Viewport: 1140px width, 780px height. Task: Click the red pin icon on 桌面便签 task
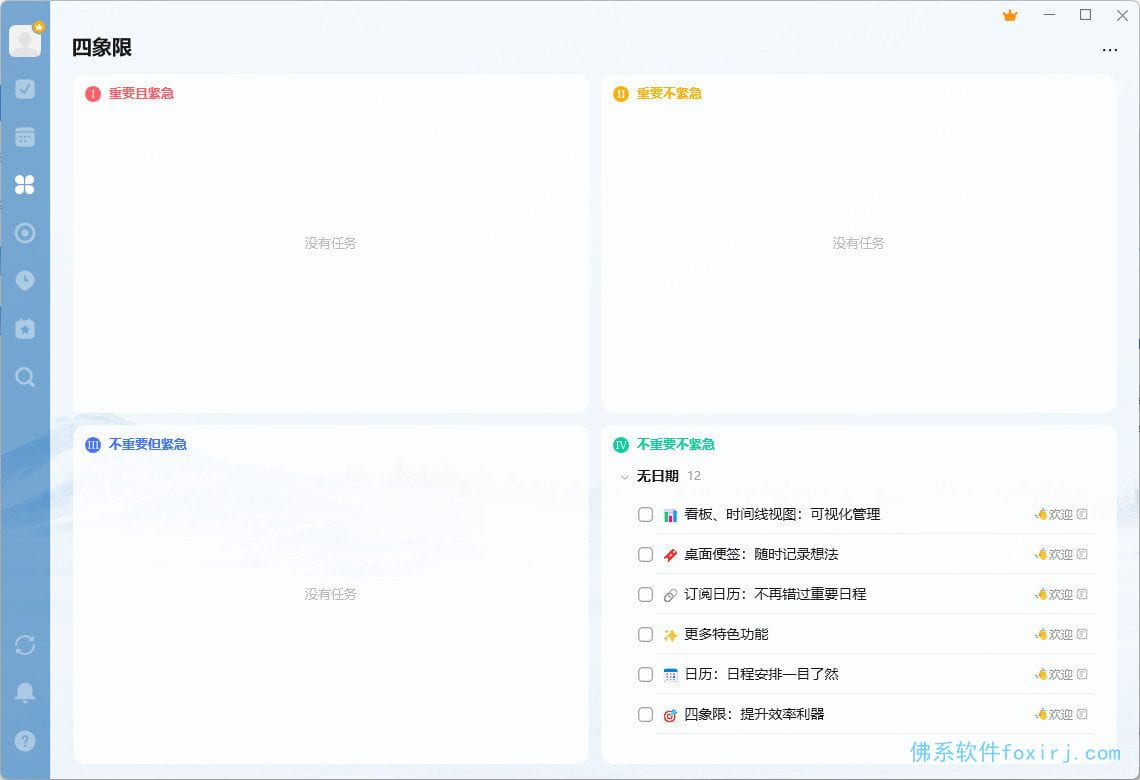[x=670, y=555]
